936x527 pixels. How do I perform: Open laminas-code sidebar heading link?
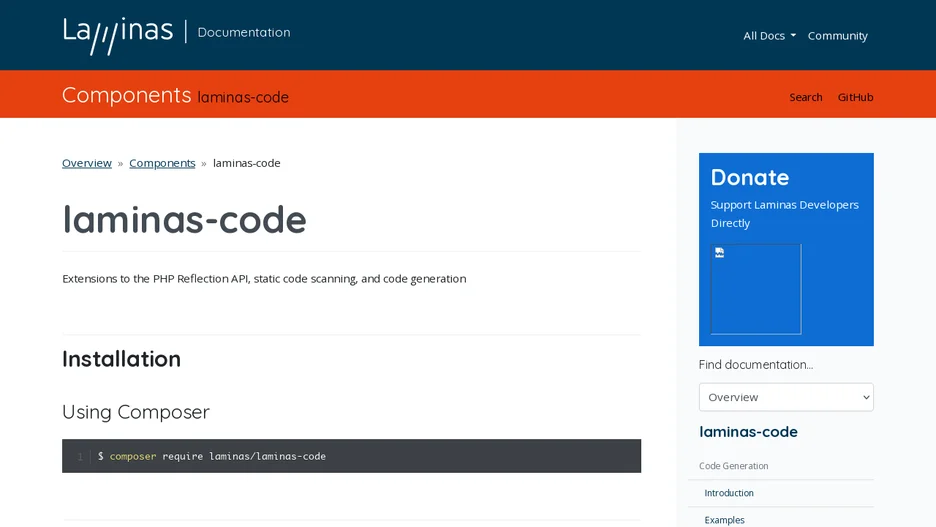pos(748,432)
